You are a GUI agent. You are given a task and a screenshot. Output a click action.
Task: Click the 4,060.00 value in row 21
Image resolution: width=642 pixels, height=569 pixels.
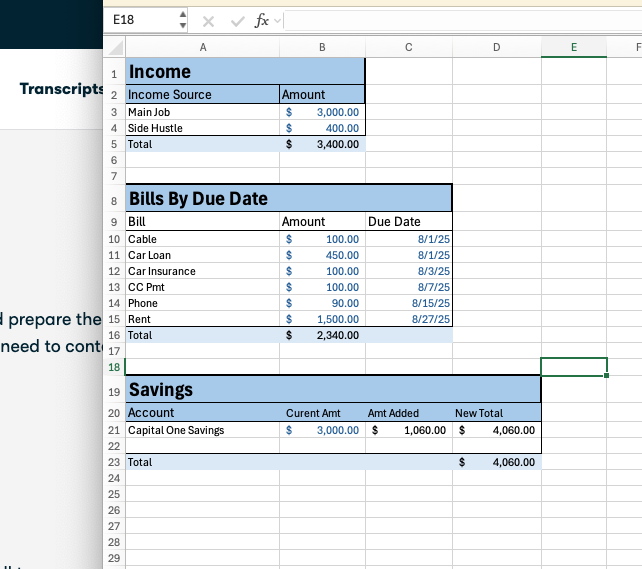(497, 430)
